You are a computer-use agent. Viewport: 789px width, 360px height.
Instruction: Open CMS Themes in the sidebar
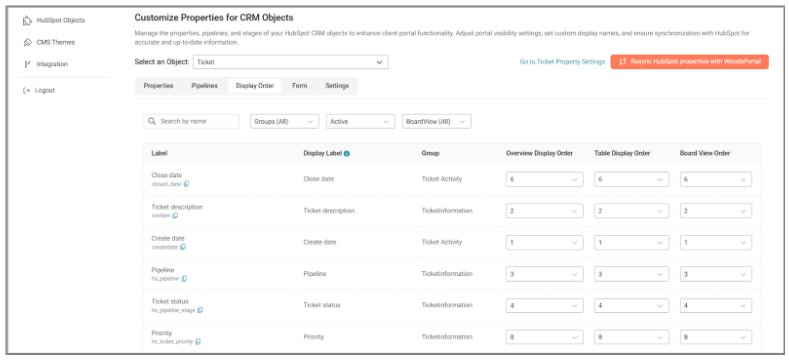[56, 42]
